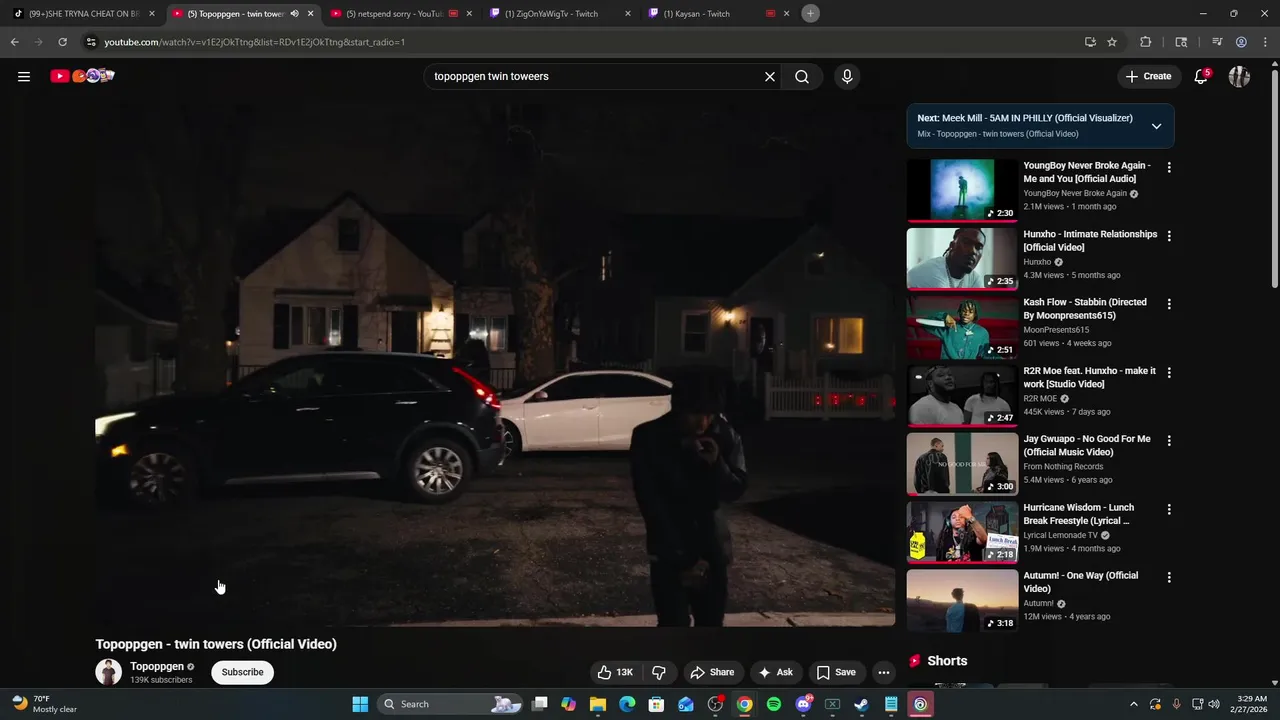Screen dimensions: 1280x720
Task: Dislike the video with the thumbs down
Action: click(x=659, y=672)
